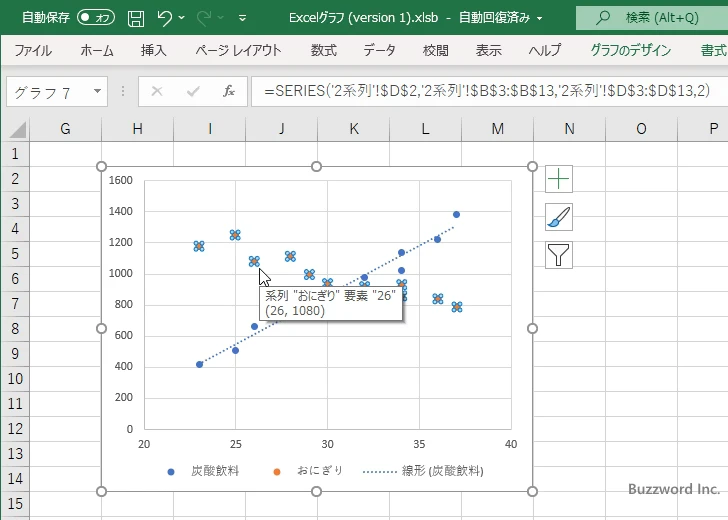
Task: Open Quick Access Toolbar customize menu
Action: 242,18
